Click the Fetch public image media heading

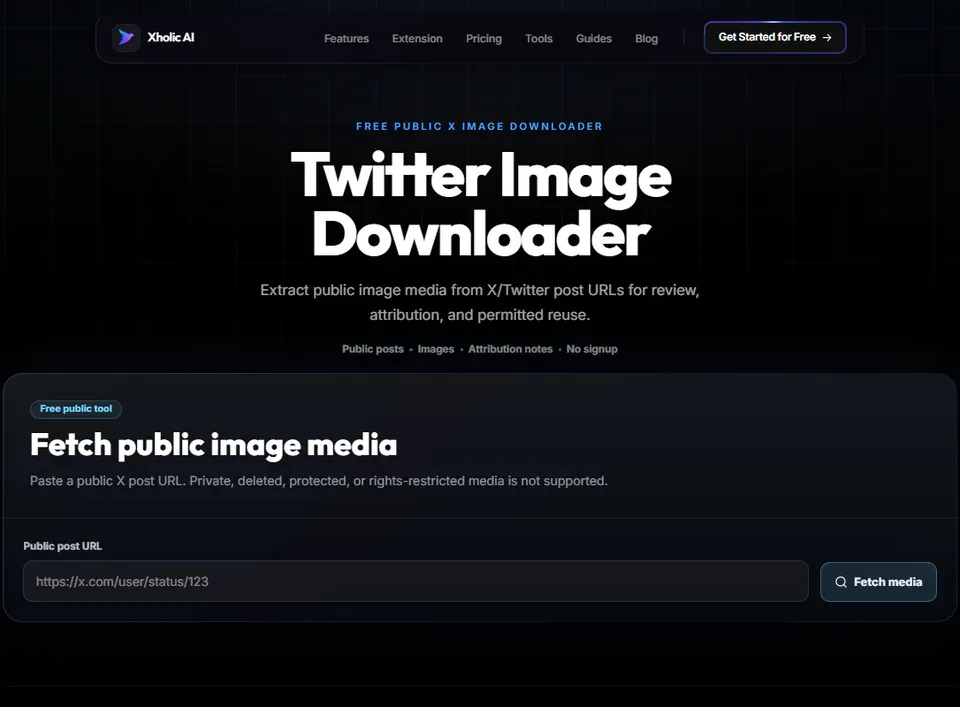(x=214, y=445)
